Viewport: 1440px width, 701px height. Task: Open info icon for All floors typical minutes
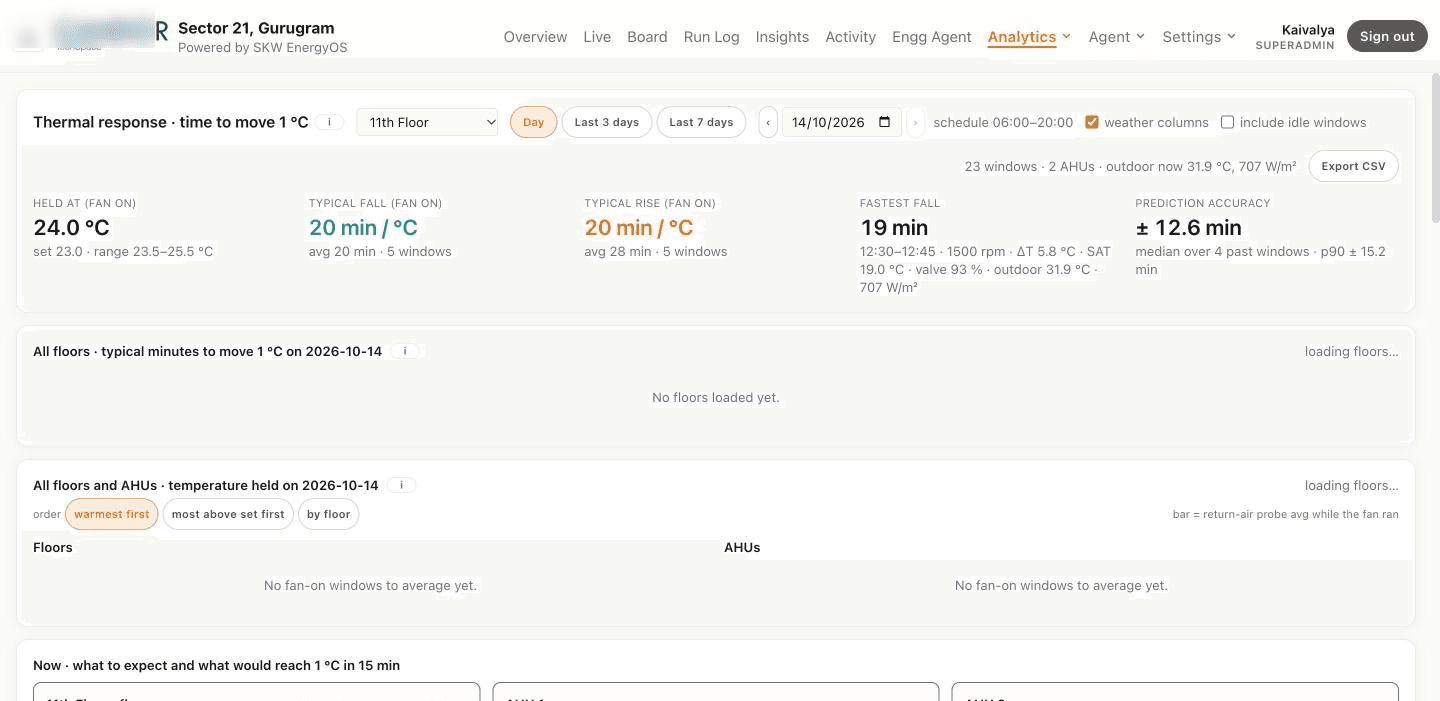point(405,351)
